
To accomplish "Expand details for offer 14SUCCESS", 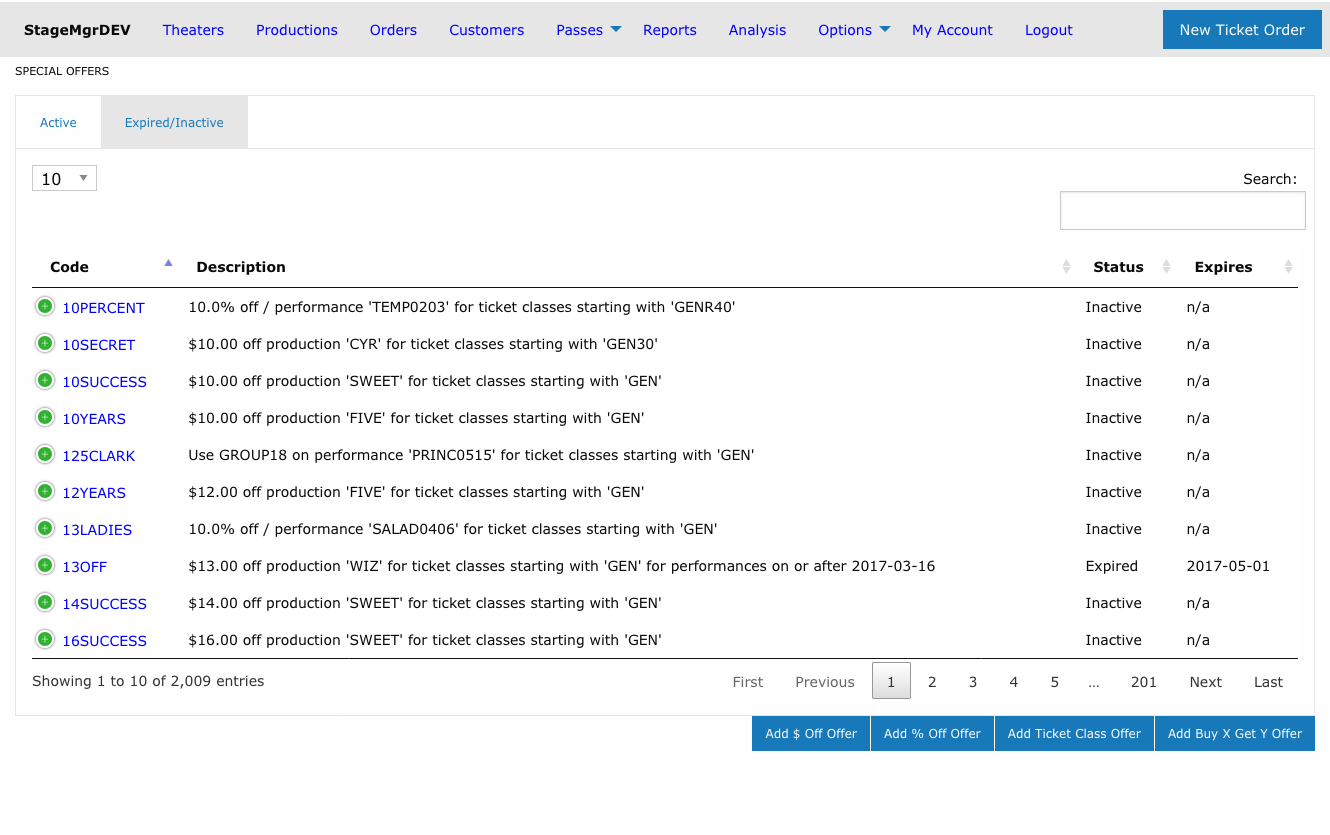I will click(45, 602).
